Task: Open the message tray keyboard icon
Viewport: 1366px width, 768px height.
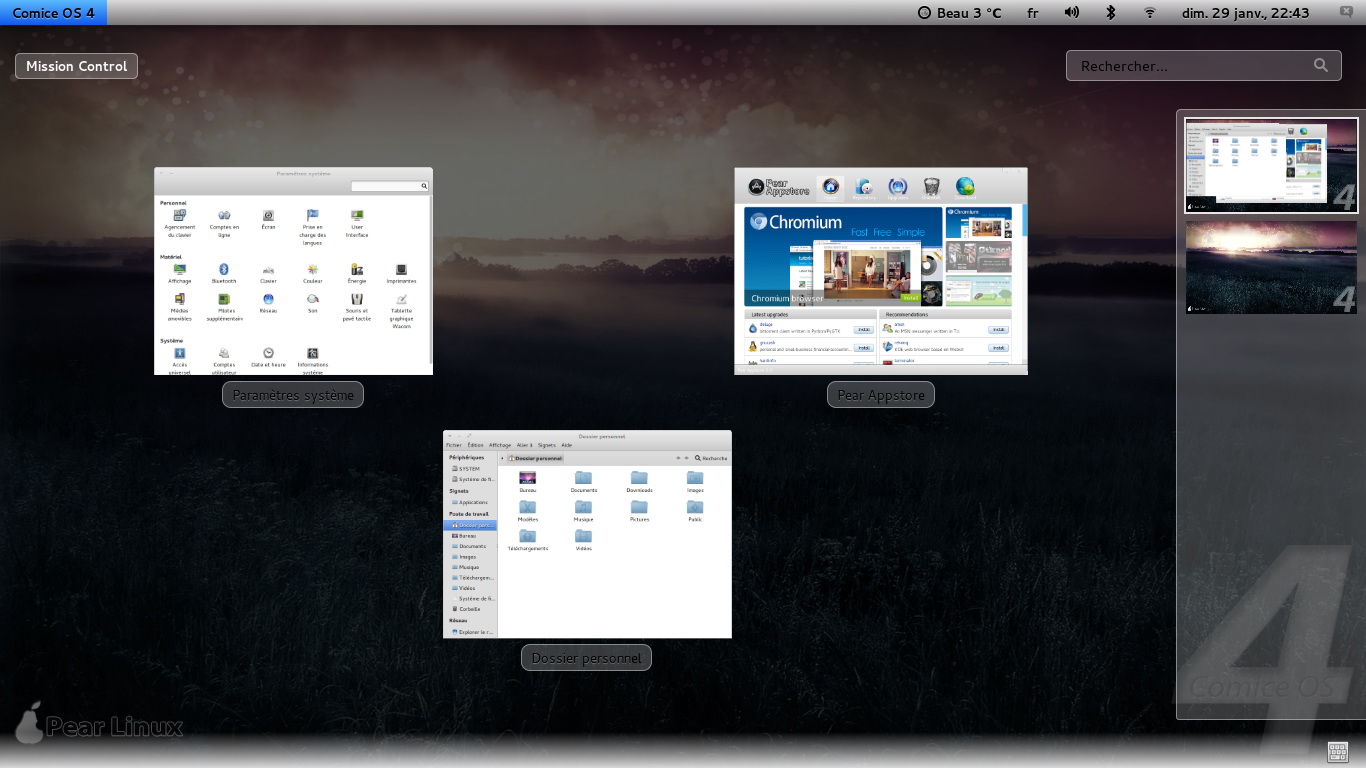Action: 1338,752
